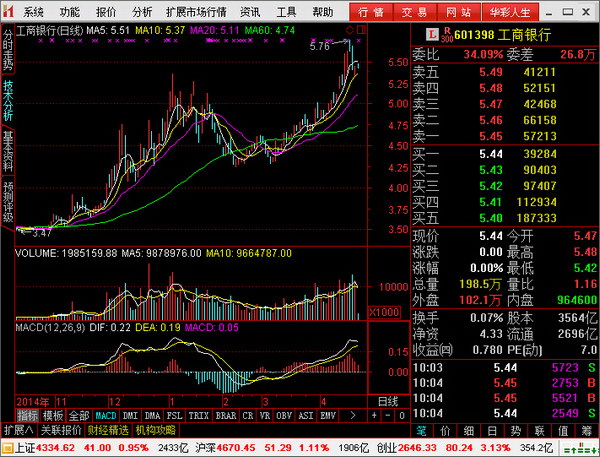
Task: Click the L icon beside stock code 601398
Action: coord(432,34)
